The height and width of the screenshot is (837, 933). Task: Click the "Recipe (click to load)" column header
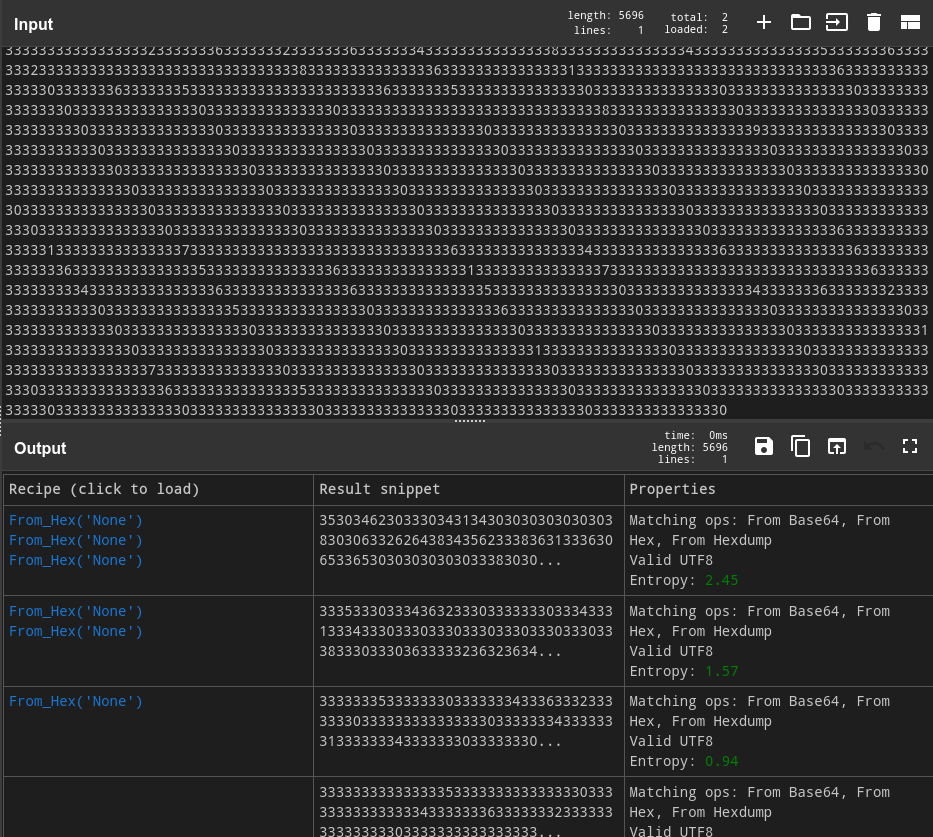tap(105, 489)
